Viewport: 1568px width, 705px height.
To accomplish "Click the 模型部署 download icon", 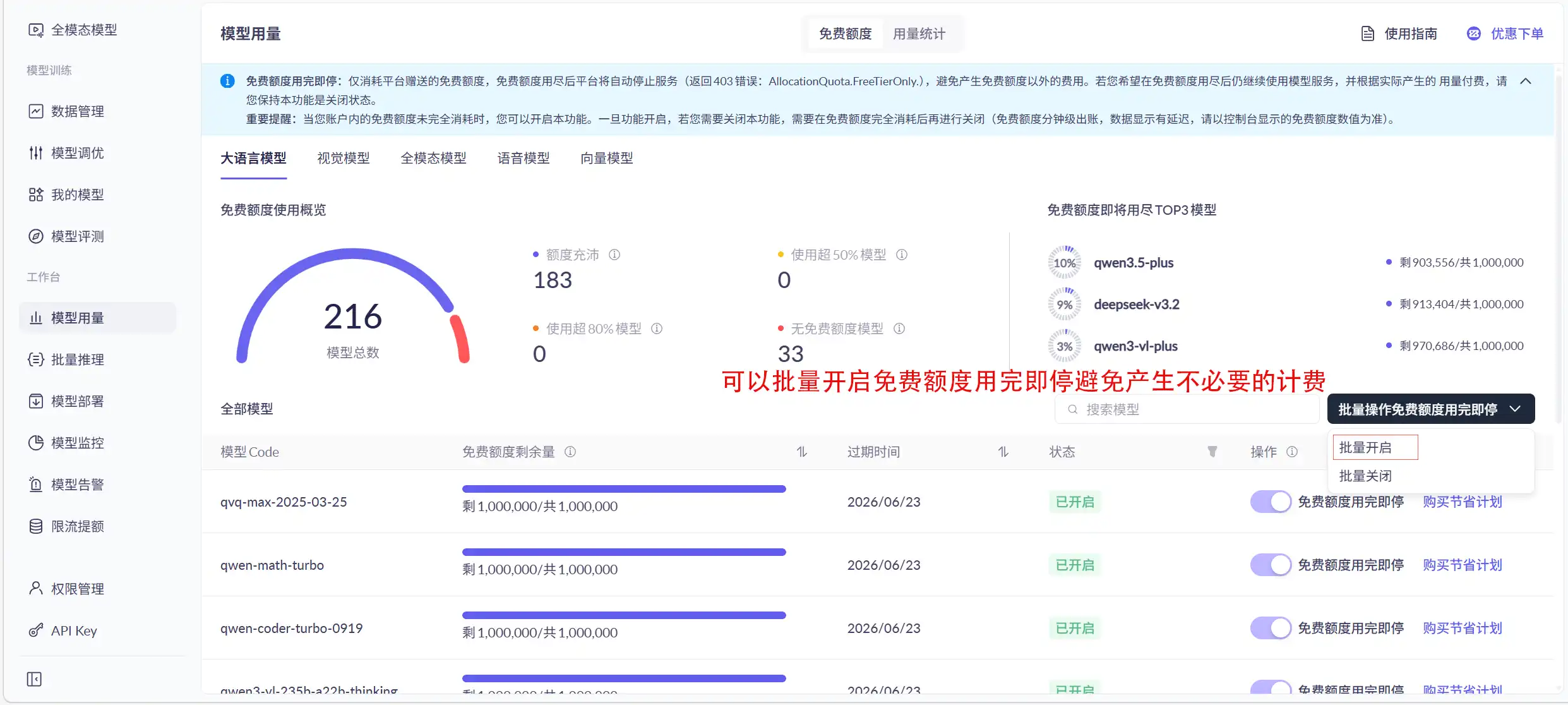I will (36, 401).
